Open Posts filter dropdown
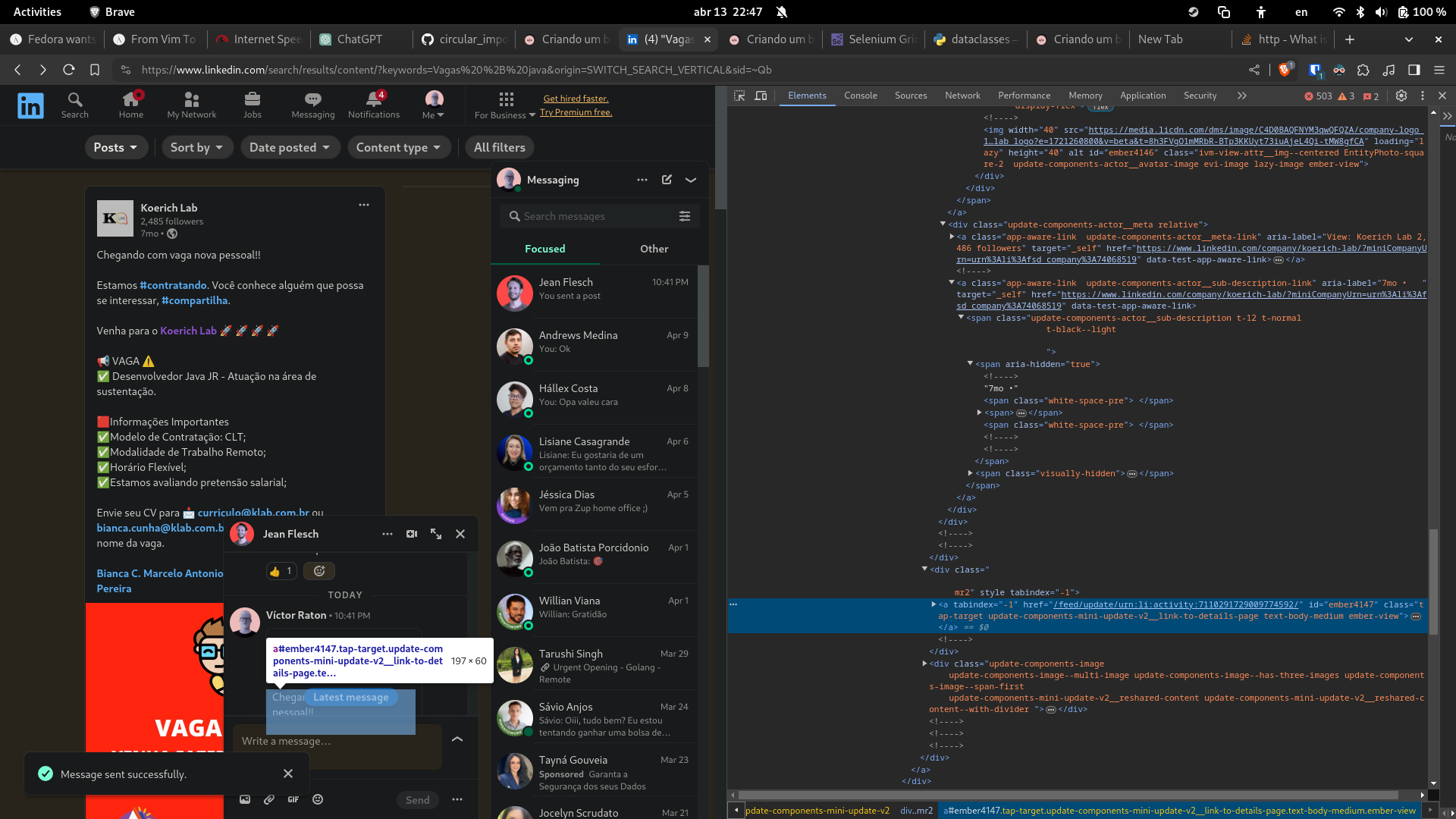1456x819 pixels. point(115,147)
